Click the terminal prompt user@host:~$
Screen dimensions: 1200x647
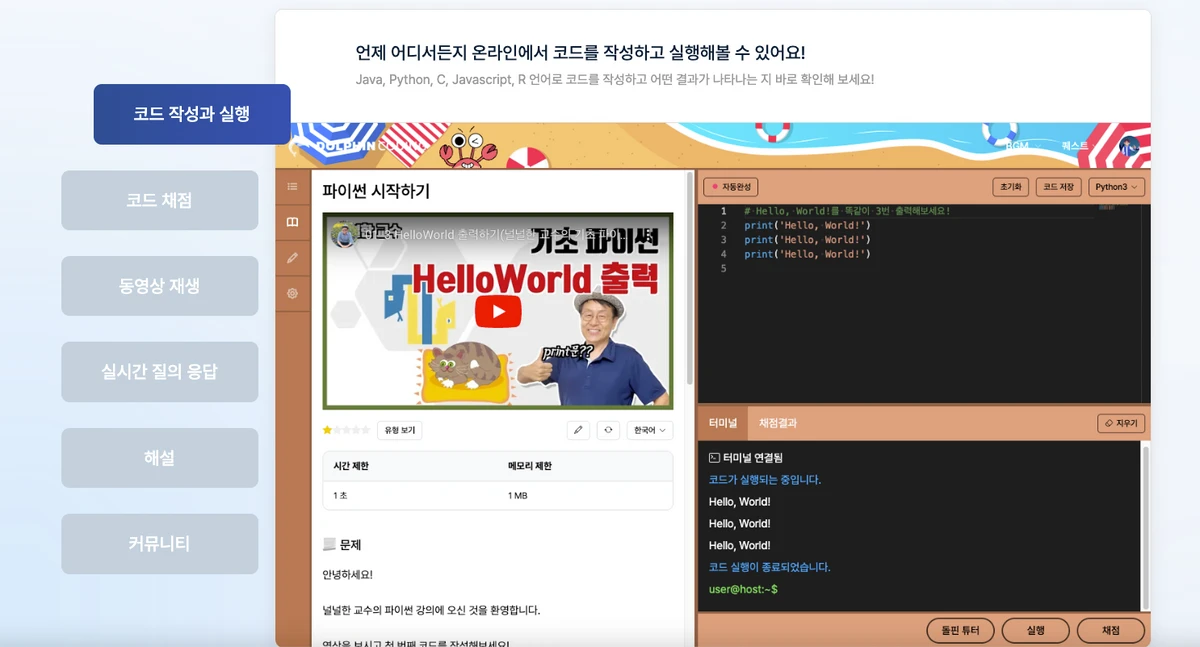[x=743, y=589]
